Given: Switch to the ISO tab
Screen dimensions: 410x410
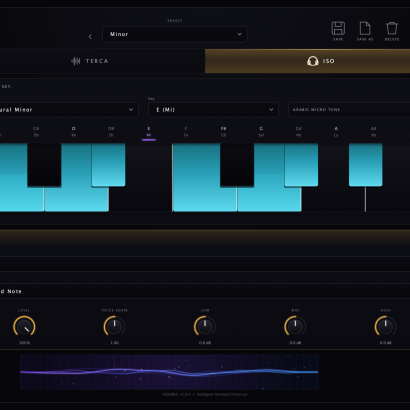Looking at the screenshot, I should (x=307, y=61).
